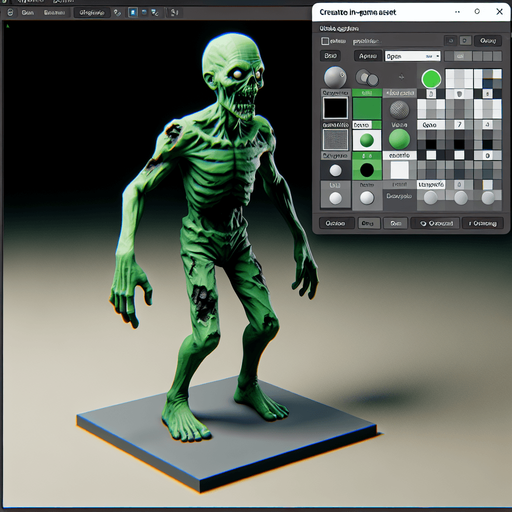Screen dimensions: 512x512
Task: Click the small monitor icon in the toolbar
Action: click(144, 13)
